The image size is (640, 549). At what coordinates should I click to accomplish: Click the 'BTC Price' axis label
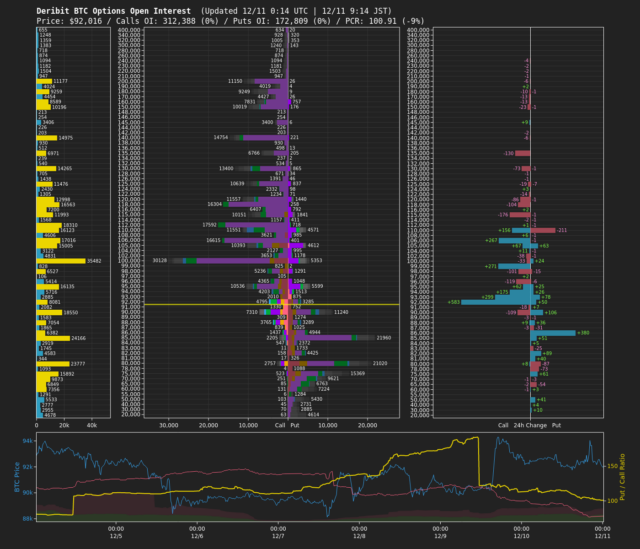point(17,477)
